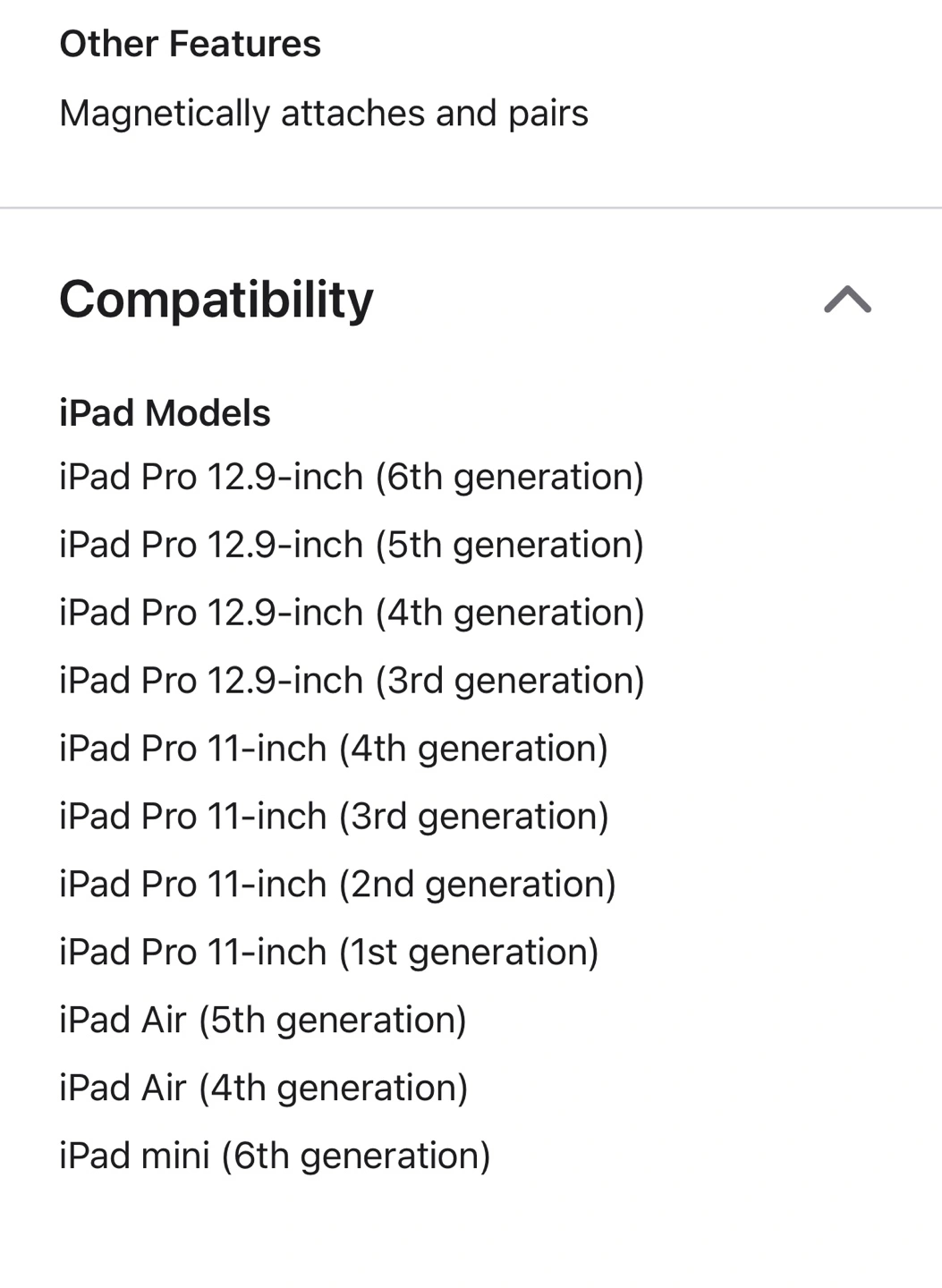Select iPad Air (4th generation) entry
Viewport: 942px width, 1288px height.
point(263,1089)
